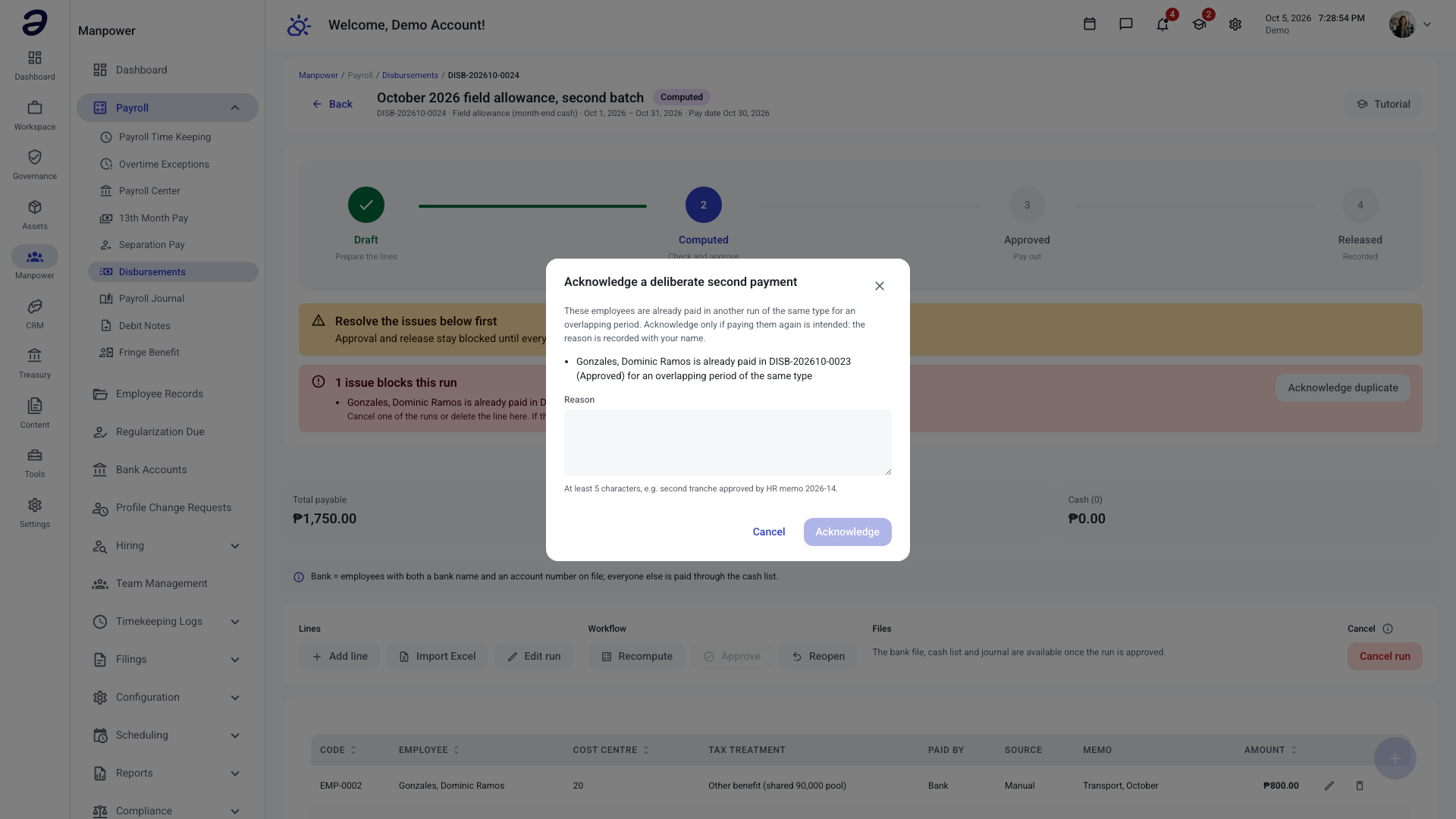Open 13th Month Pay
This screenshot has width=1456, height=819.
tap(173, 218)
